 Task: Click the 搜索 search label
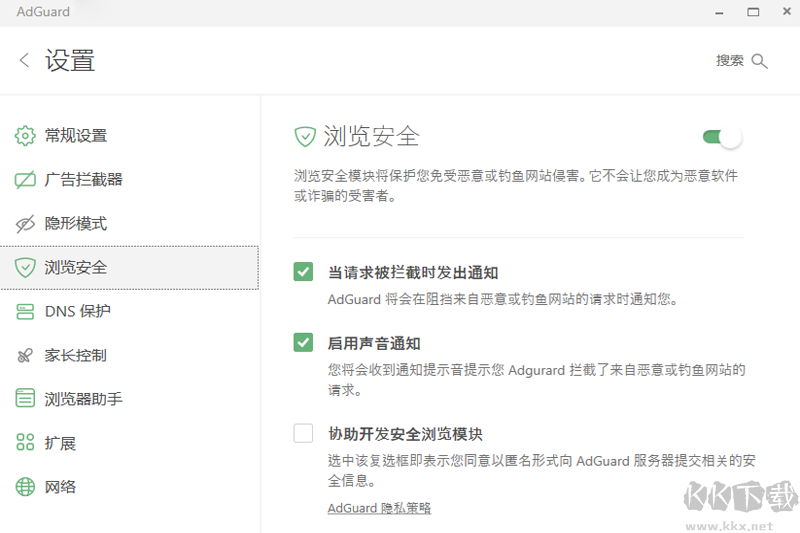pyautogui.click(x=730, y=61)
